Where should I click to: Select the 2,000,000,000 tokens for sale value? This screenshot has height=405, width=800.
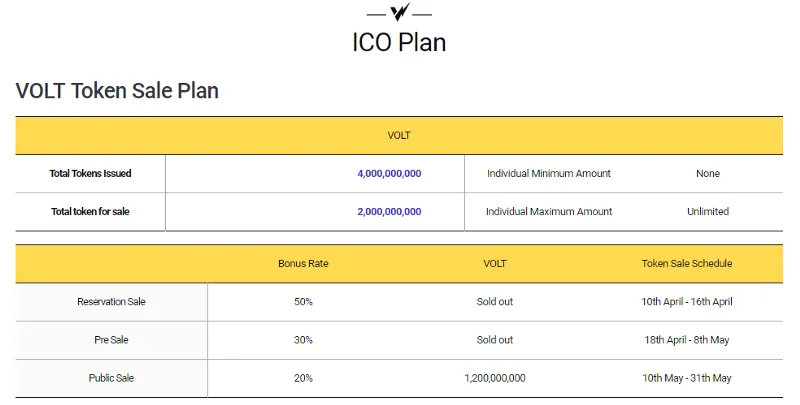click(x=389, y=212)
